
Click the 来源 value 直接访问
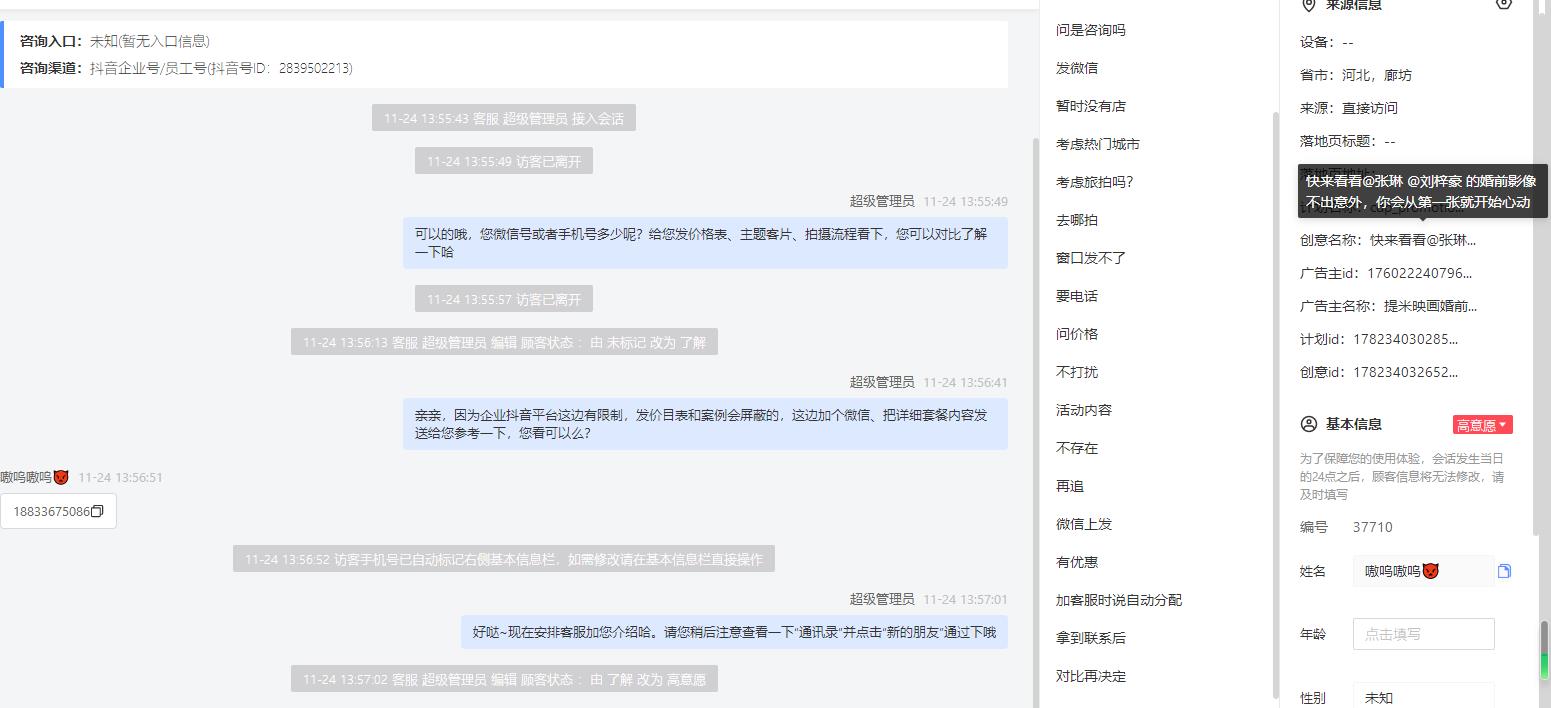pyautogui.click(x=1370, y=108)
